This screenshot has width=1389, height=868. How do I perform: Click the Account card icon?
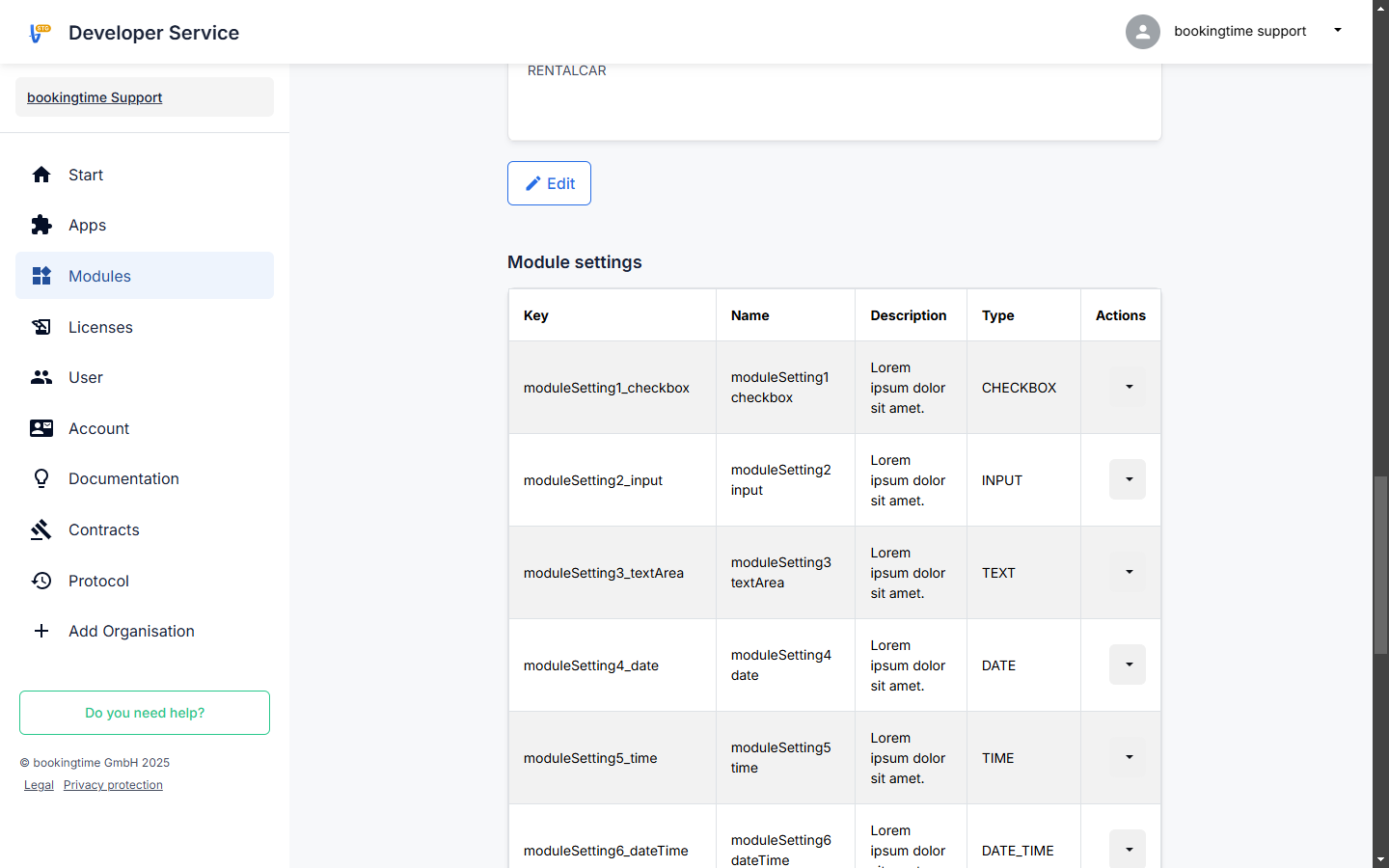pos(41,428)
